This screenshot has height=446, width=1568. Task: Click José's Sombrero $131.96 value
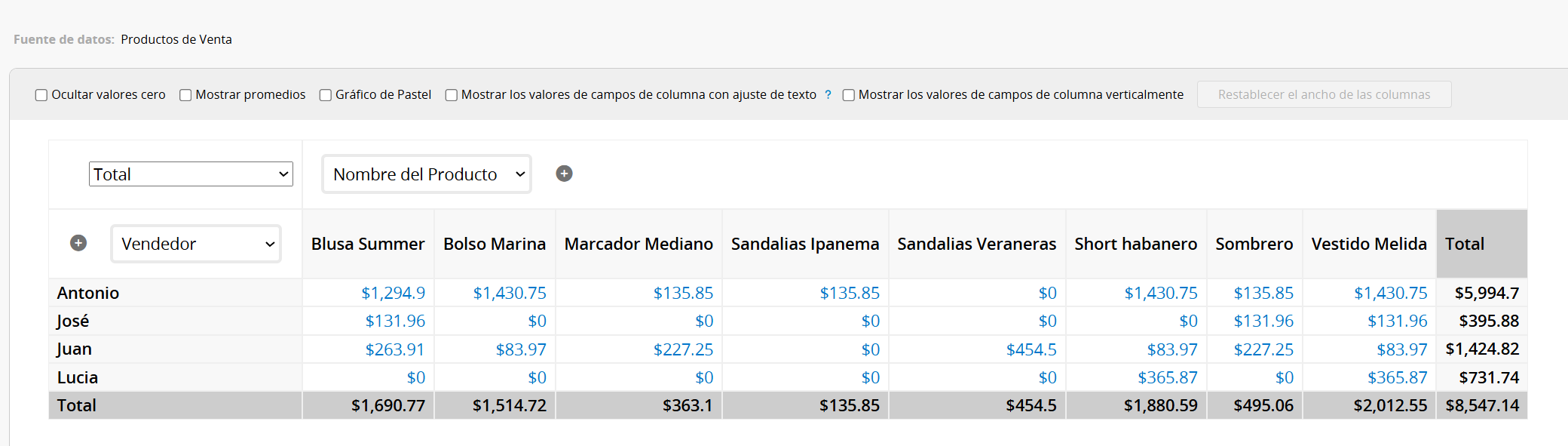tap(1263, 321)
